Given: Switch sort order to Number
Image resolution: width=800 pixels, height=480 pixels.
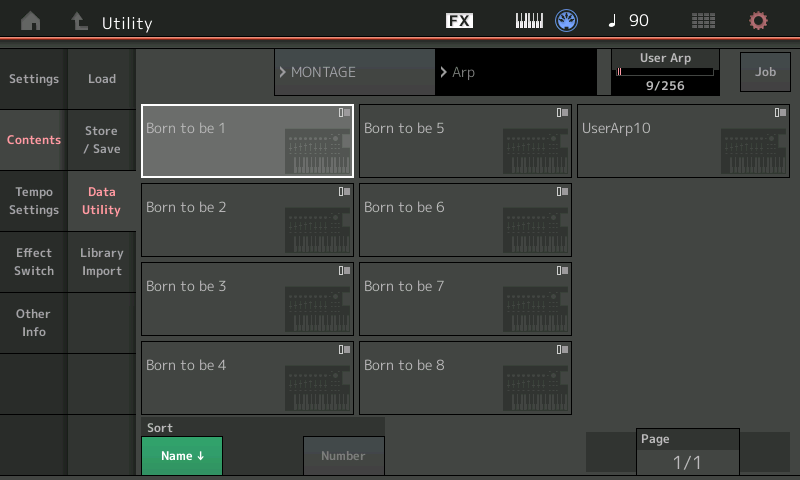Looking at the screenshot, I should [x=343, y=456].
